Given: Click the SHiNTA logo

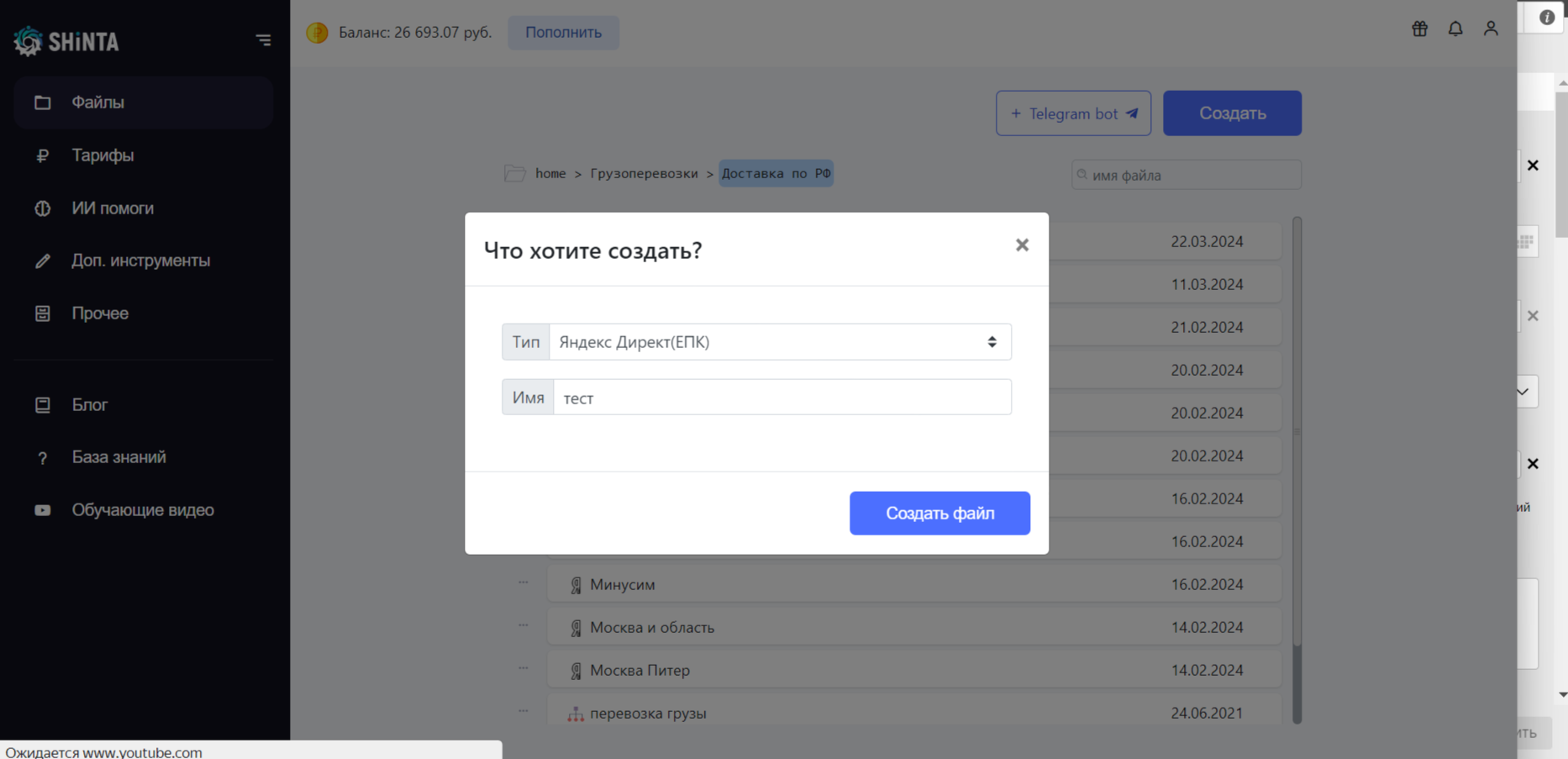Looking at the screenshot, I should coord(66,40).
